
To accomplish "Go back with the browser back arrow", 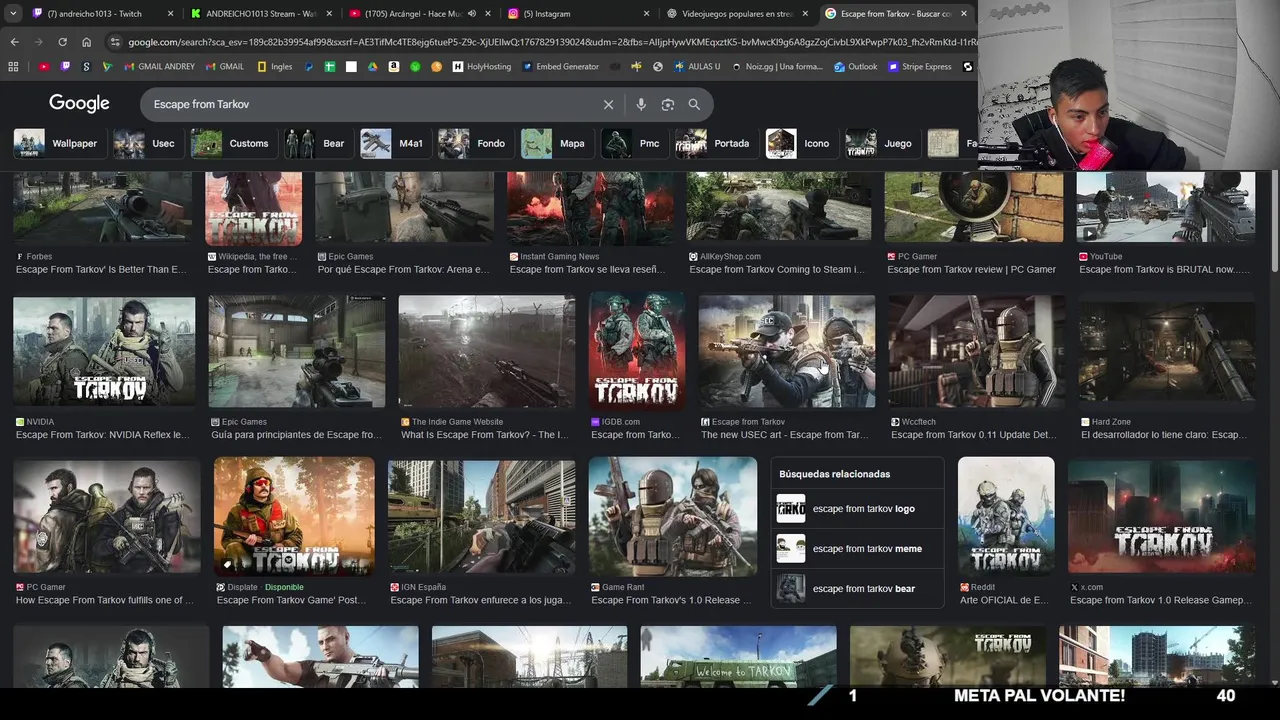I will [x=14, y=42].
